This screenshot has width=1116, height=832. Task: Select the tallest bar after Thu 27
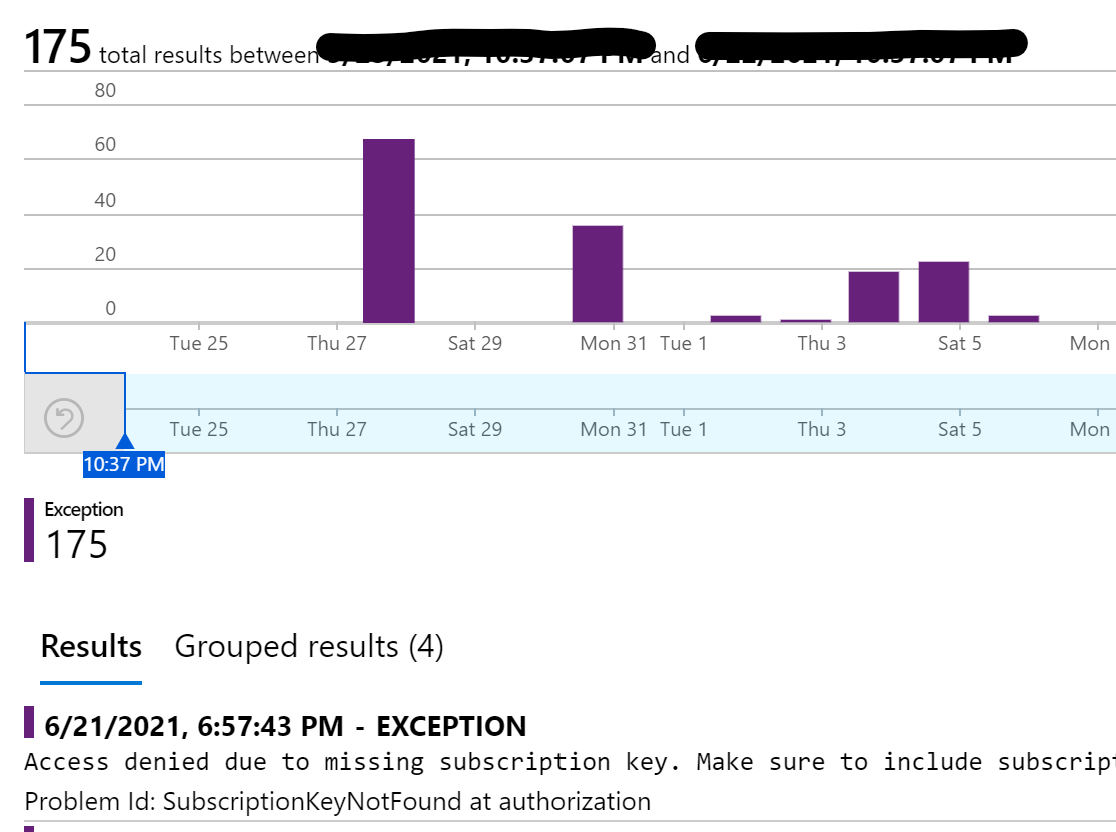tap(388, 231)
